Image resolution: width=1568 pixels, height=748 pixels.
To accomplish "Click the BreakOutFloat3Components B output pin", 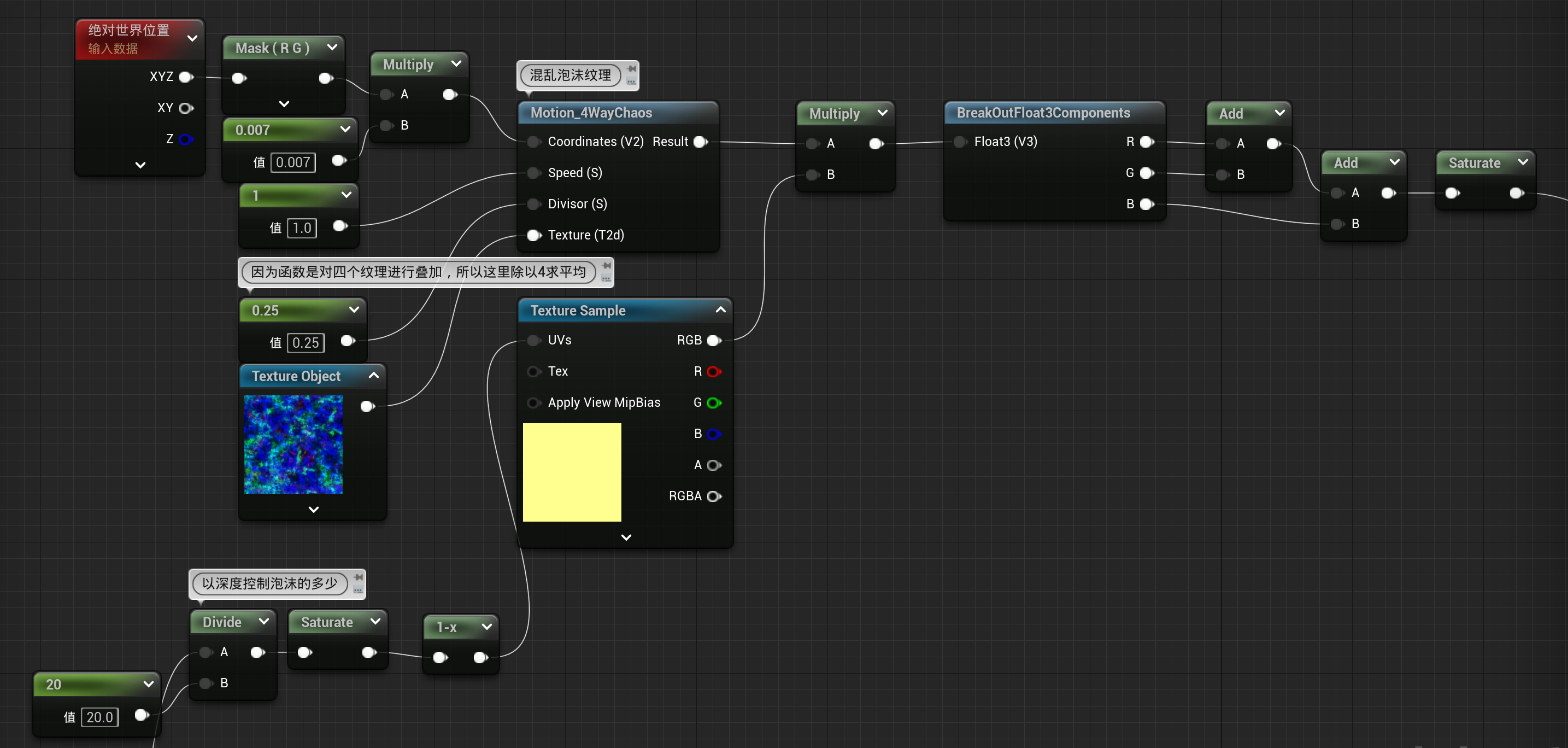I will (x=1147, y=204).
